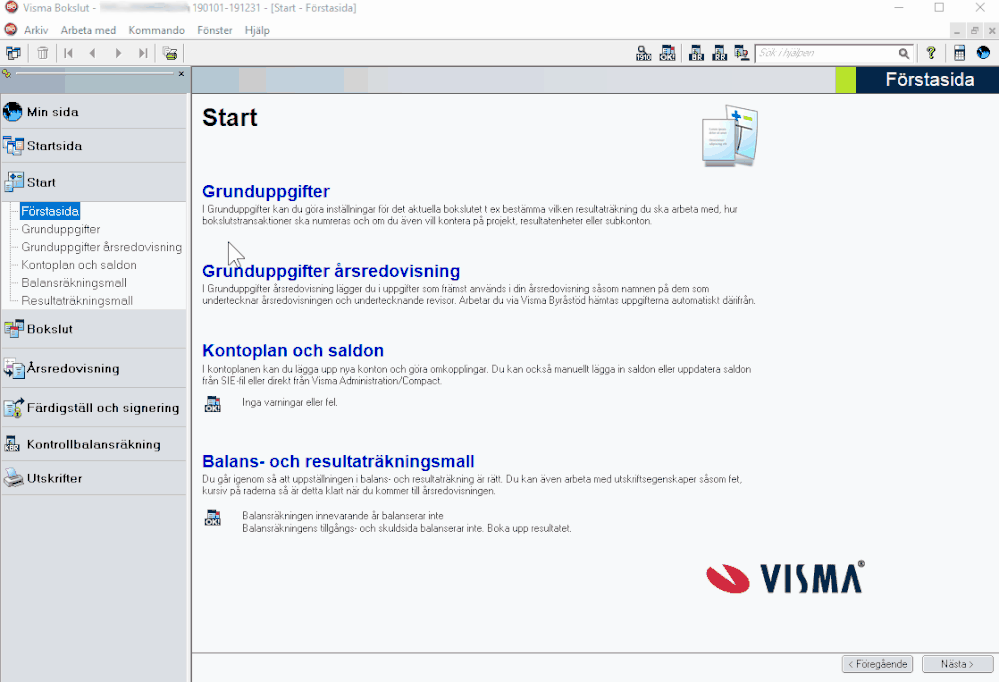
Task: Click the Nästa button
Action: (957, 664)
